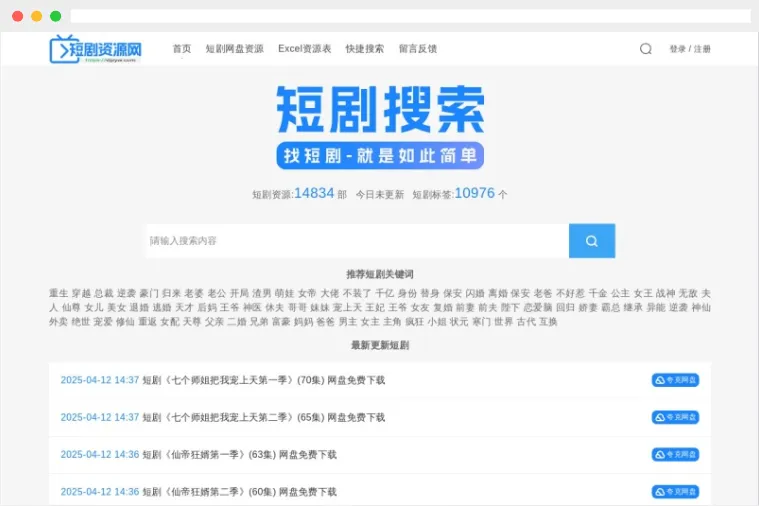The width and height of the screenshot is (759, 506).
Task: Select the 归来 keyword
Action: [171, 293]
